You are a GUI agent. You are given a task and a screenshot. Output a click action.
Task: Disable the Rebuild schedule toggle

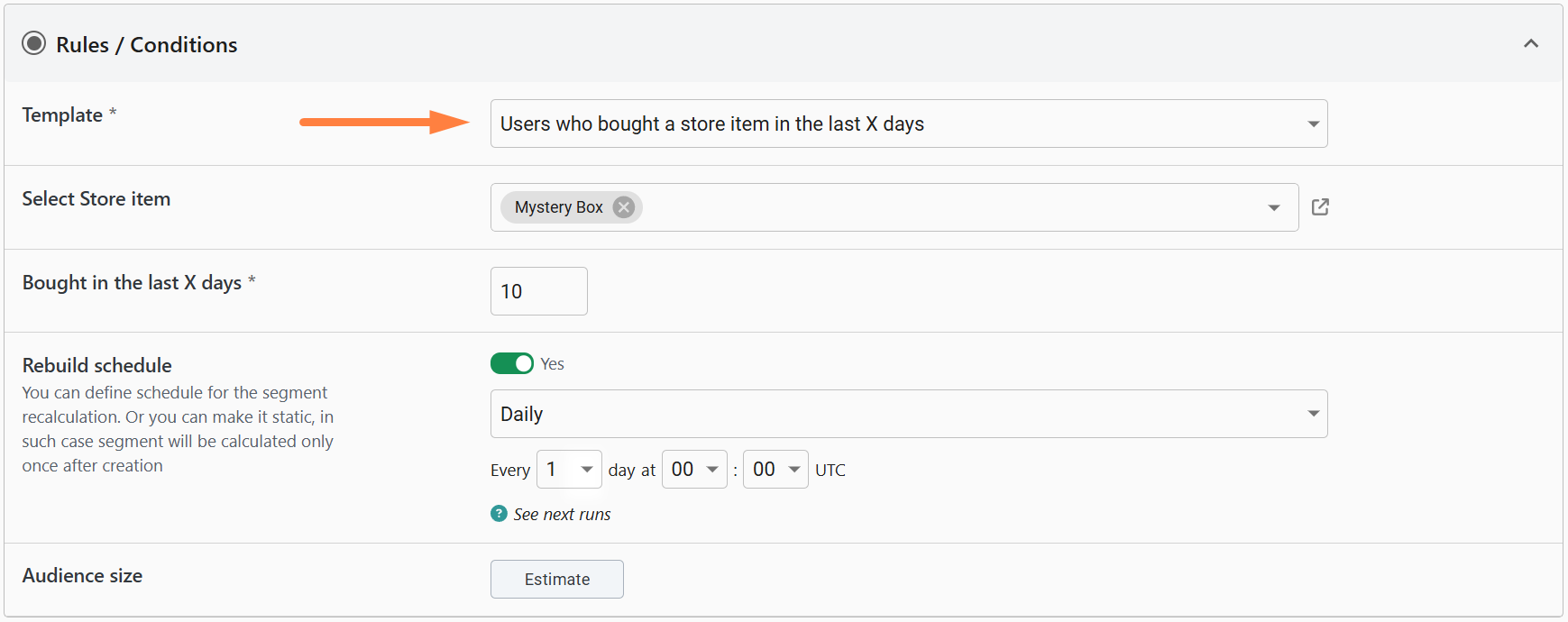(512, 363)
